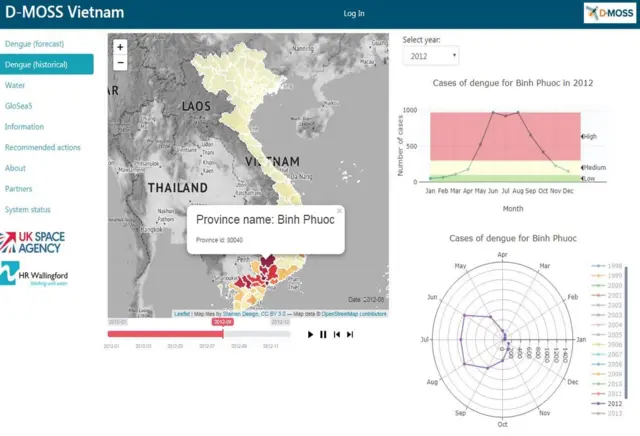Open the Water section

coord(15,85)
